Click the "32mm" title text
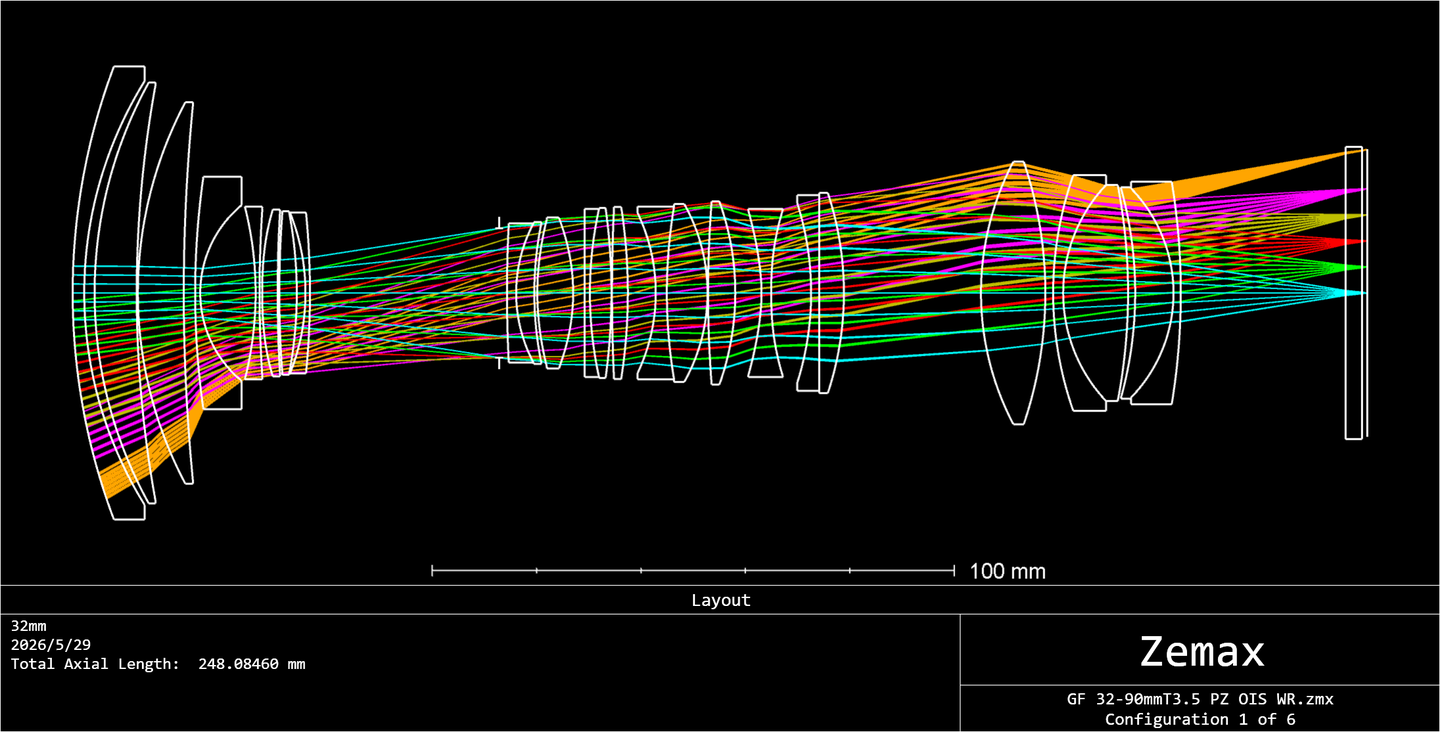 (x=28, y=626)
